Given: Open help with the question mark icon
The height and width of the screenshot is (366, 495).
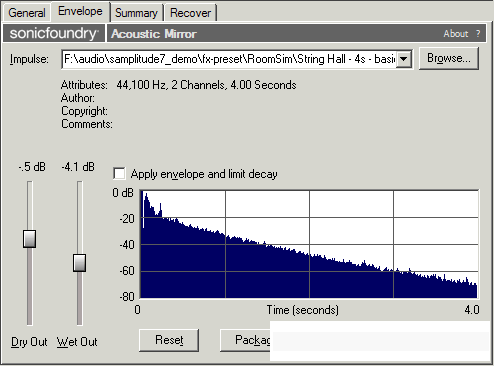Looking at the screenshot, I should click(478, 34).
